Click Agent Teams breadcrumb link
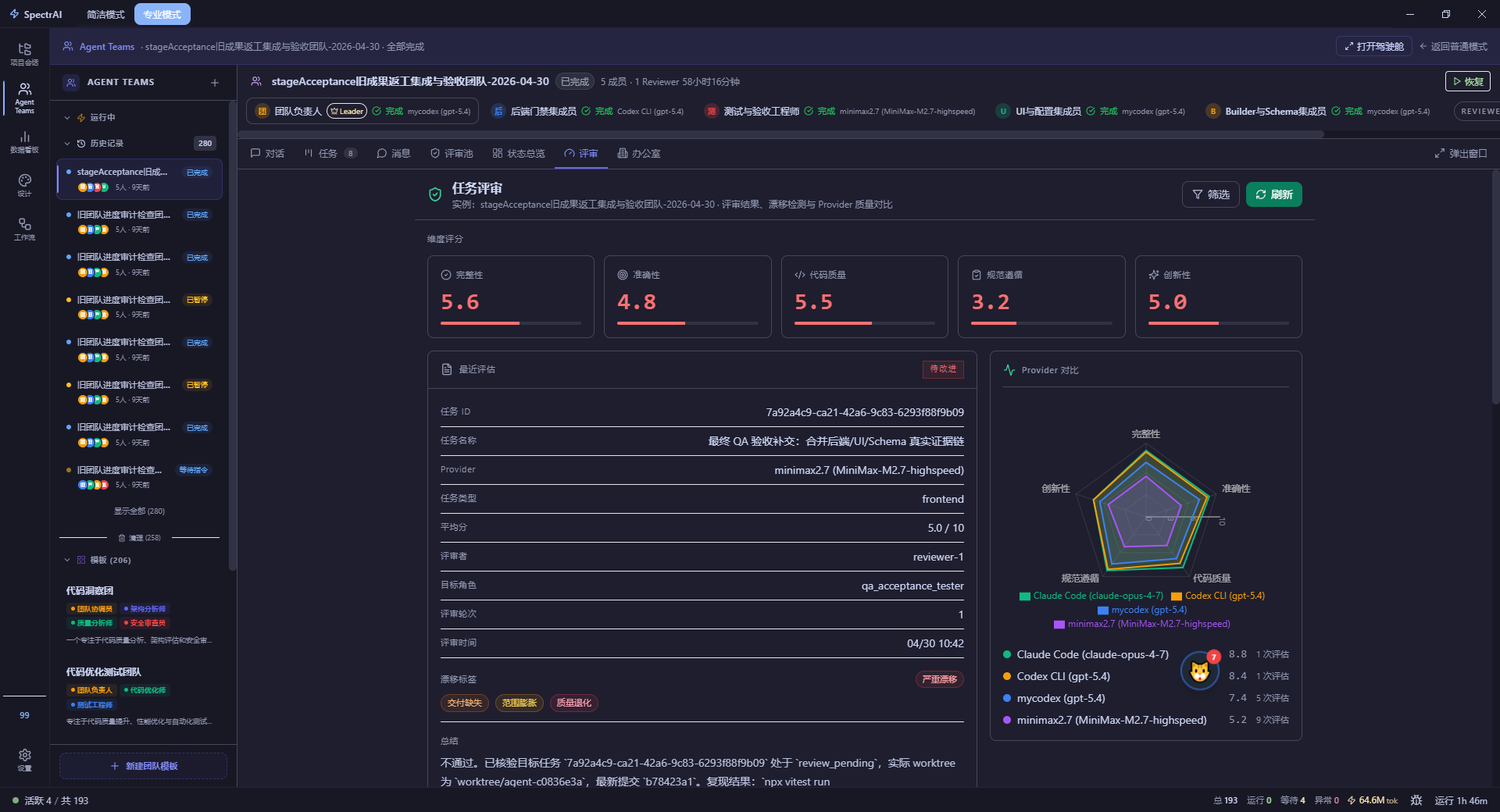This screenshot has height=812, width=1500. 107,47
